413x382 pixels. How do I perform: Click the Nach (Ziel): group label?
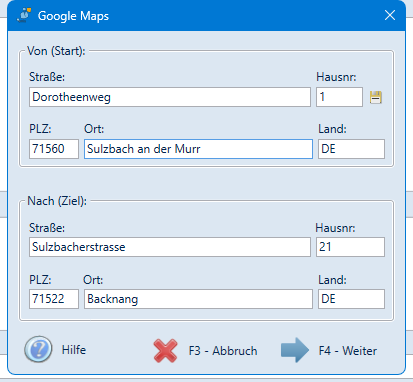57,201
